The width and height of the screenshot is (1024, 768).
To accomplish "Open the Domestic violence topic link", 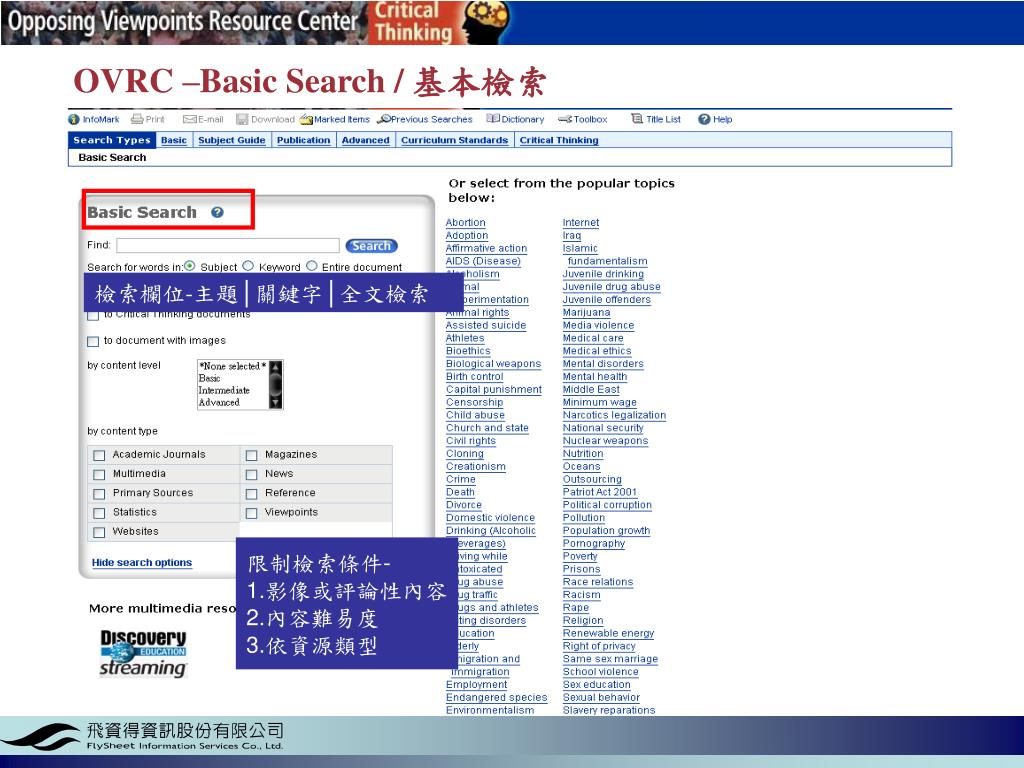I will tap(490, 518).
